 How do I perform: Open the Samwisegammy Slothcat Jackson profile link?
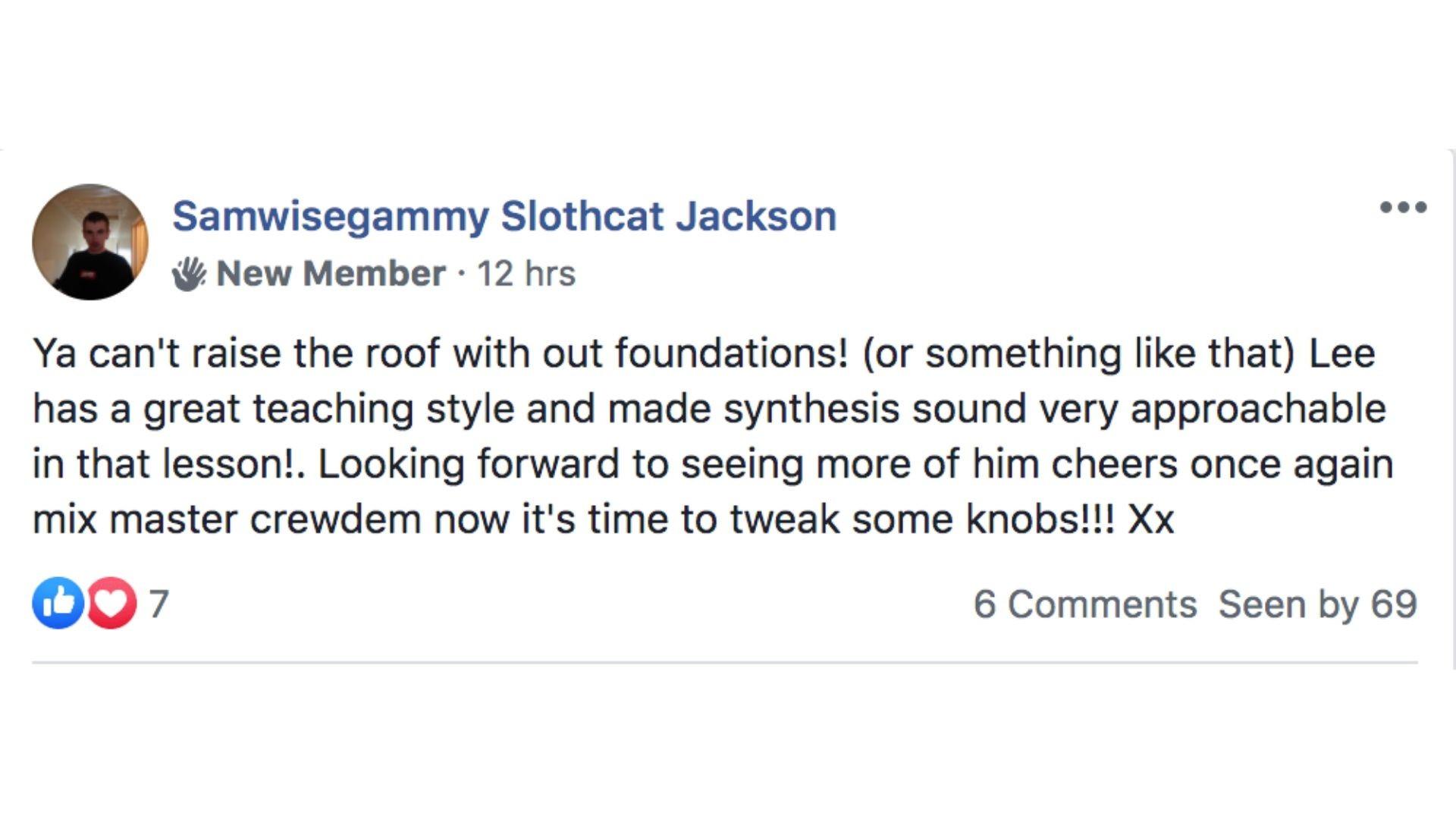504,216
